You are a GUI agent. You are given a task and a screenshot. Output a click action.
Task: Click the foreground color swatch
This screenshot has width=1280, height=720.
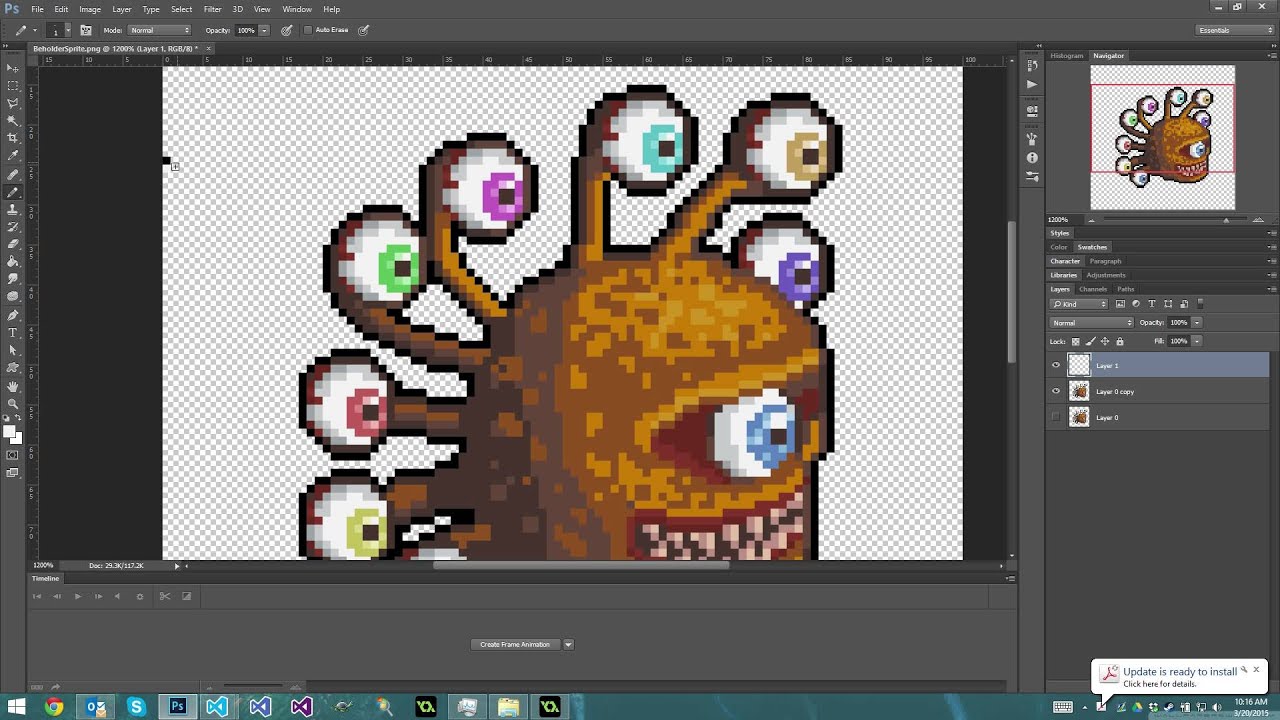coord(9,432)
